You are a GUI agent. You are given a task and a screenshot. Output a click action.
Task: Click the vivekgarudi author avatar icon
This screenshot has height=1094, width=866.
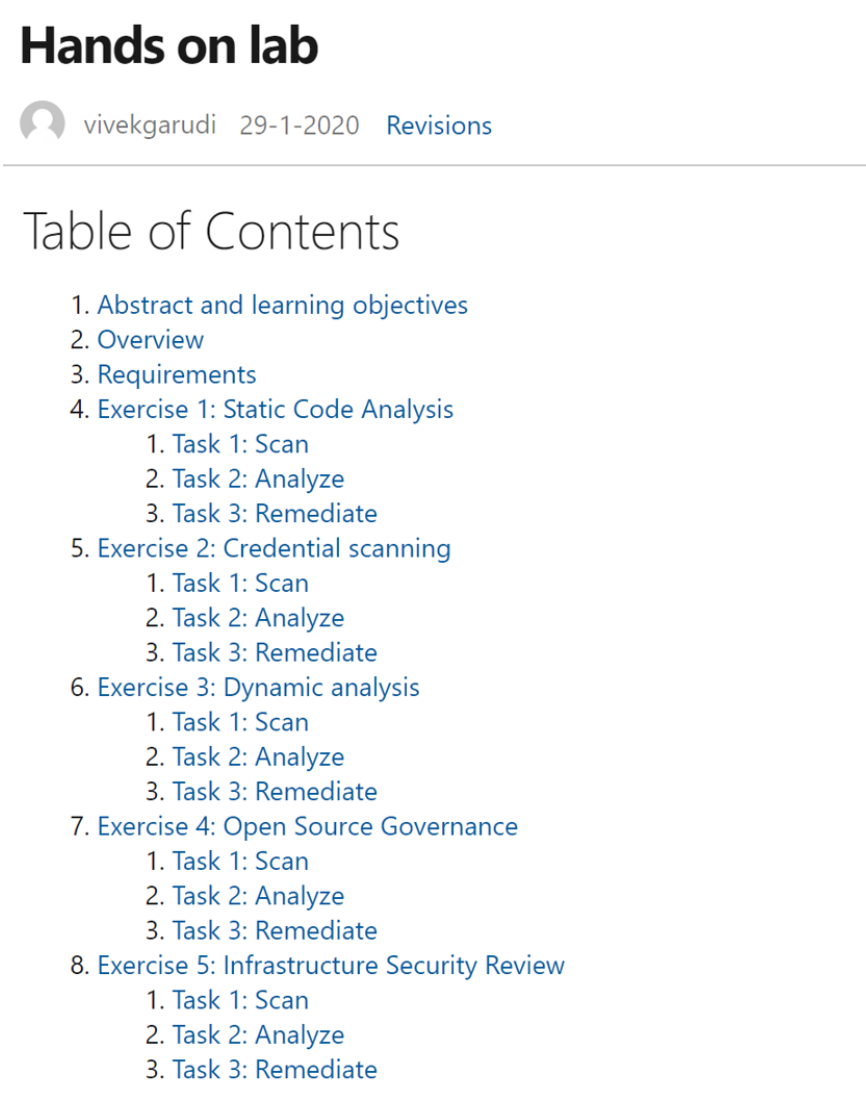pyautogui.click(x=43, y=123)
